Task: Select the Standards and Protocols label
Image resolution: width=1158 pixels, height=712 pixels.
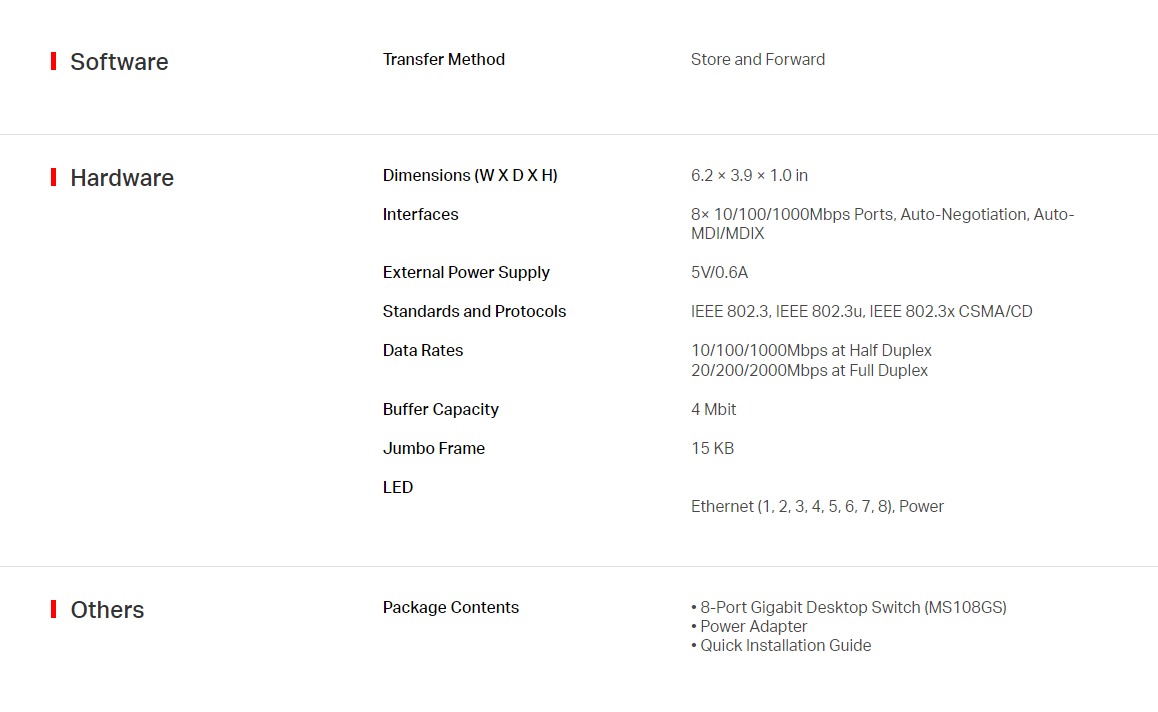Action: pyautogui.click(x=474, y=312)
